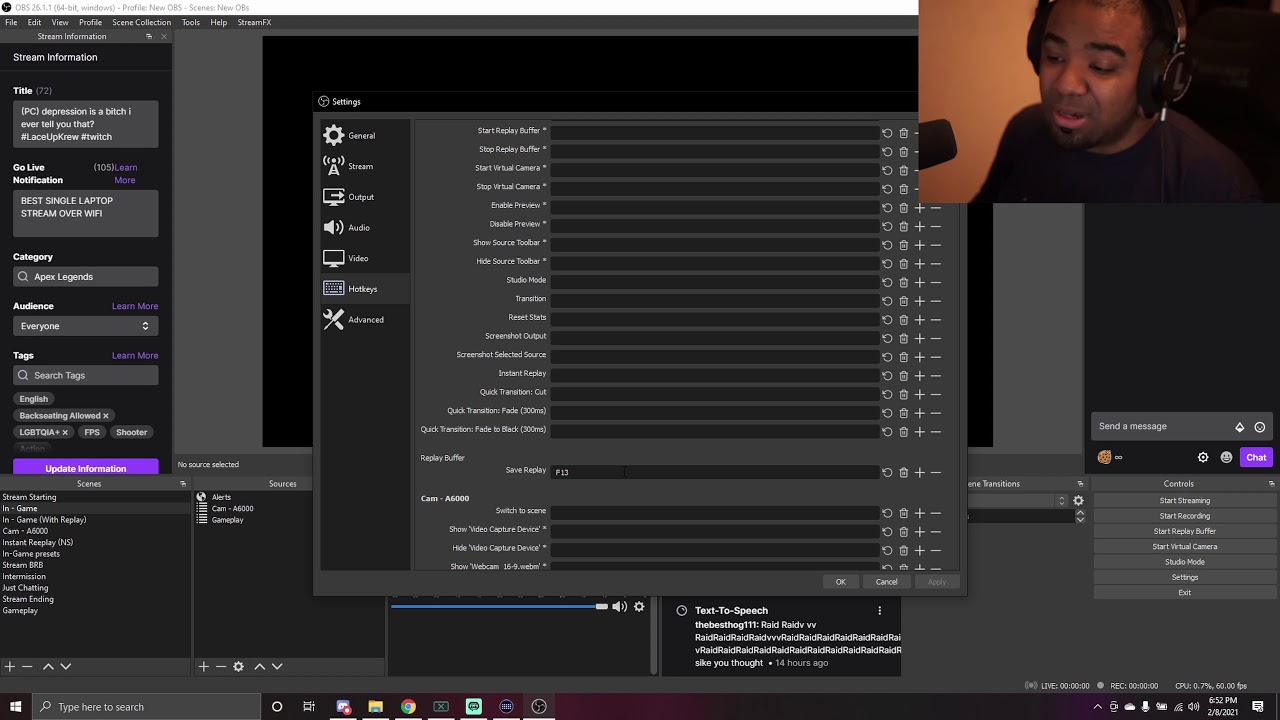The width and height of the screenshot is (1280, 720).
Task: Open the Audience dropdown showing Everyone
Action: pyautogui.click(x=85, y=326)
